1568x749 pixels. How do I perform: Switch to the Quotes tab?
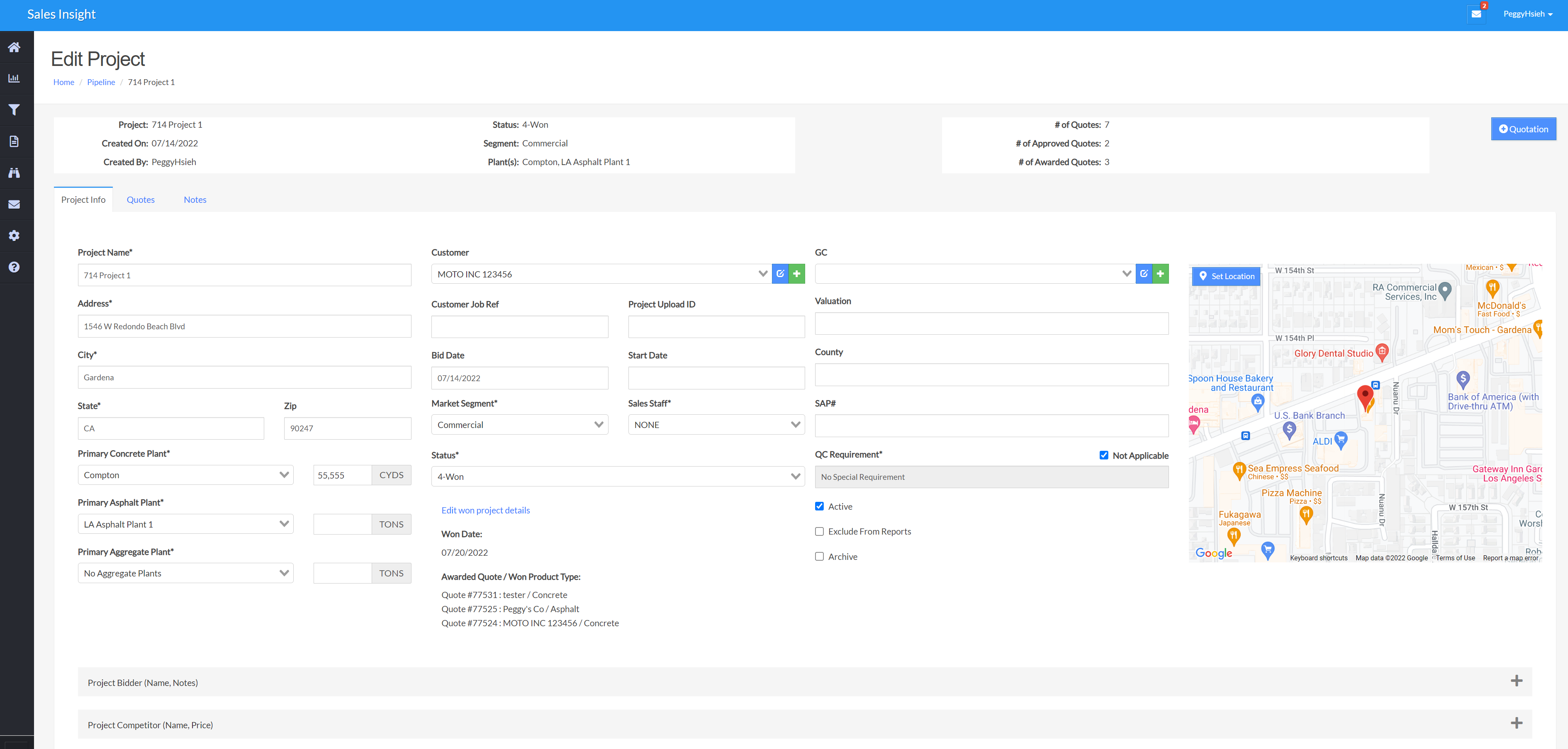pyautogui.click(x=141, y=199)
